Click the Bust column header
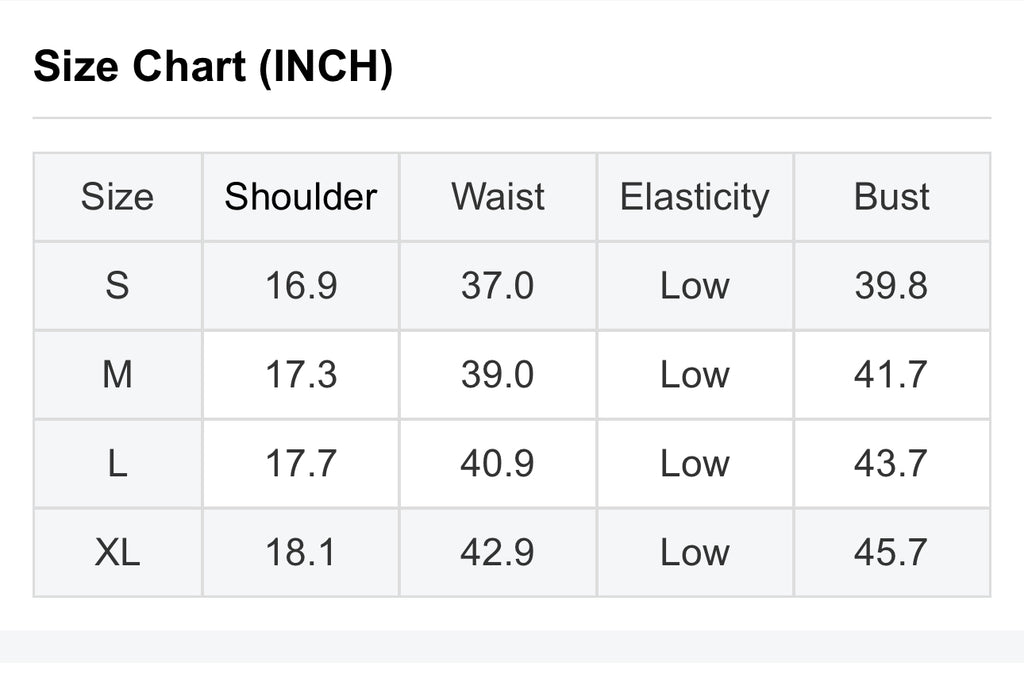The image size is (1024, 678). click(x=891, y=197)
